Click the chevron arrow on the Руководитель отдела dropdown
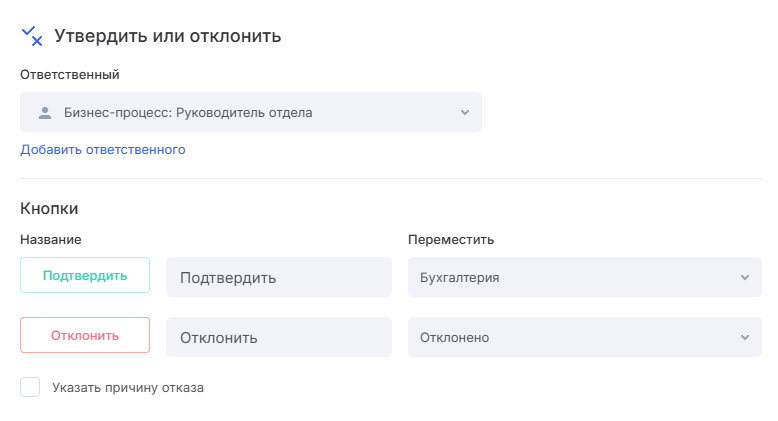 (465, 113)
